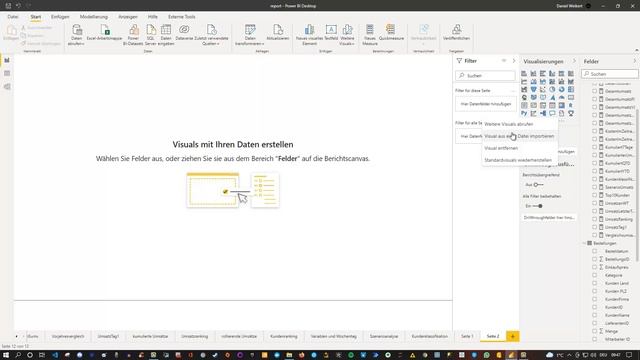Click the Save icon in the title bar
This screenshot has width=640, height=360.
tap(8, 6)
